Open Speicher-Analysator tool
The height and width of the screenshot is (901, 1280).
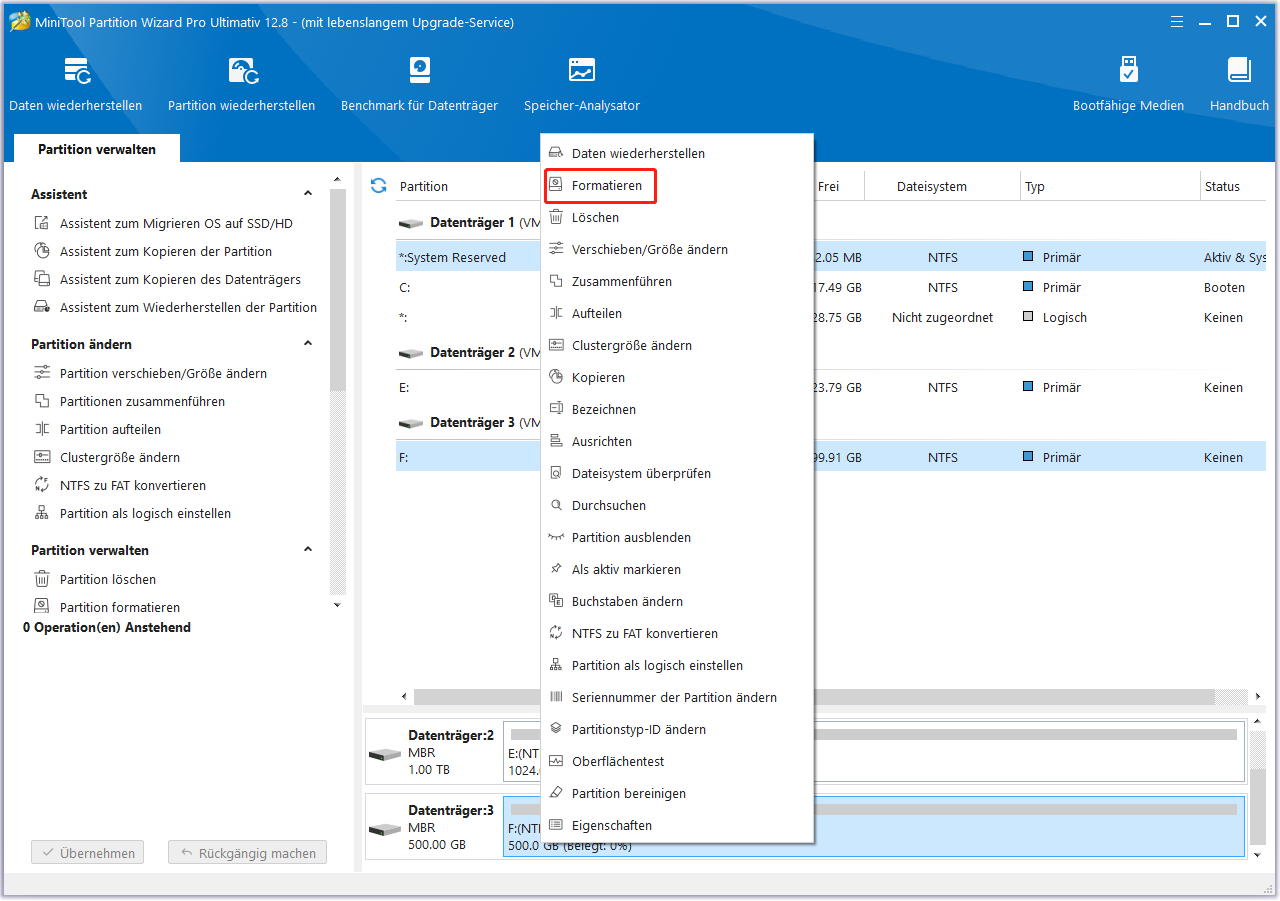[581, 84]
